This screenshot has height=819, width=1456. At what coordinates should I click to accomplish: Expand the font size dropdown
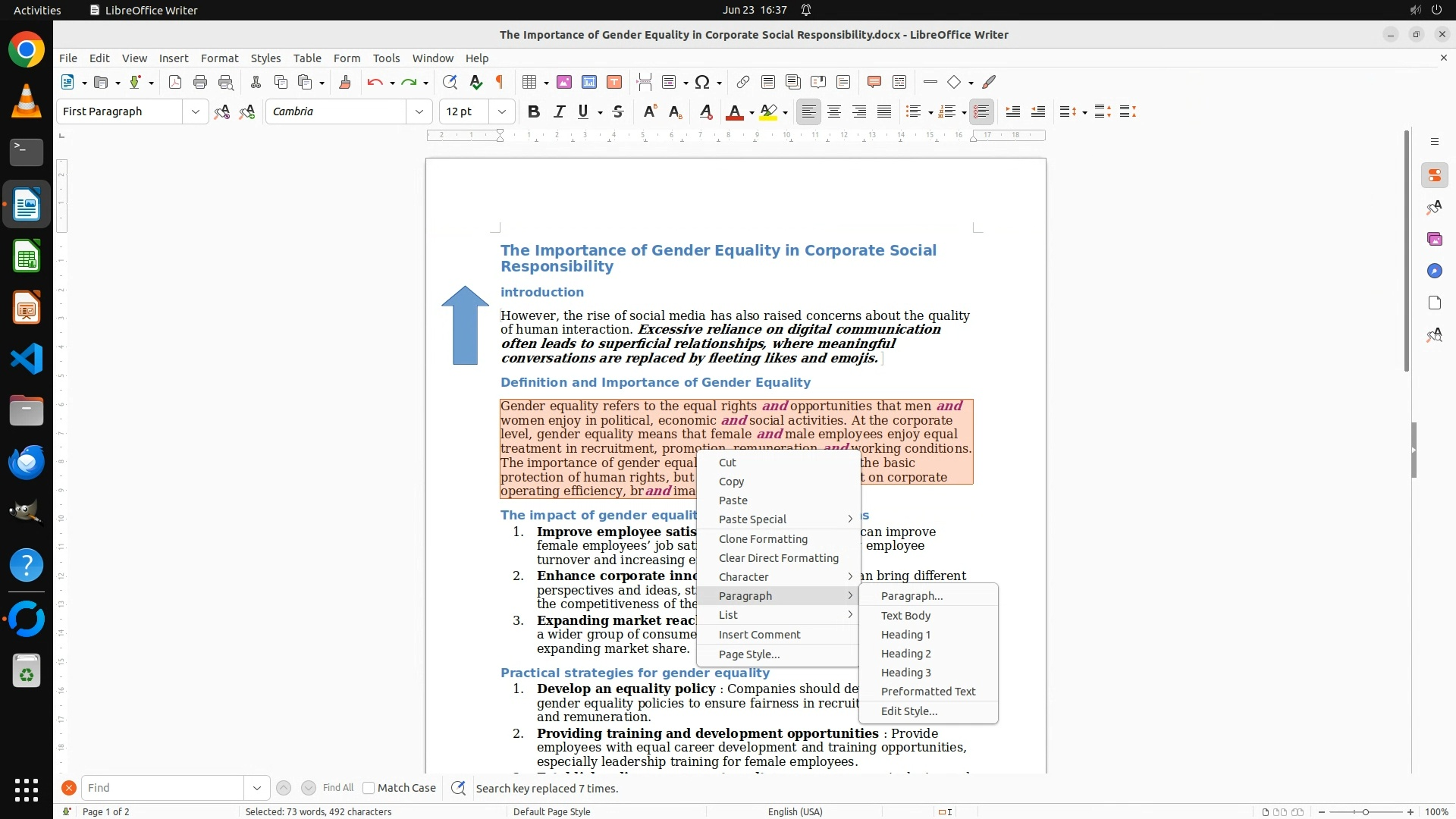pos(501,111)
